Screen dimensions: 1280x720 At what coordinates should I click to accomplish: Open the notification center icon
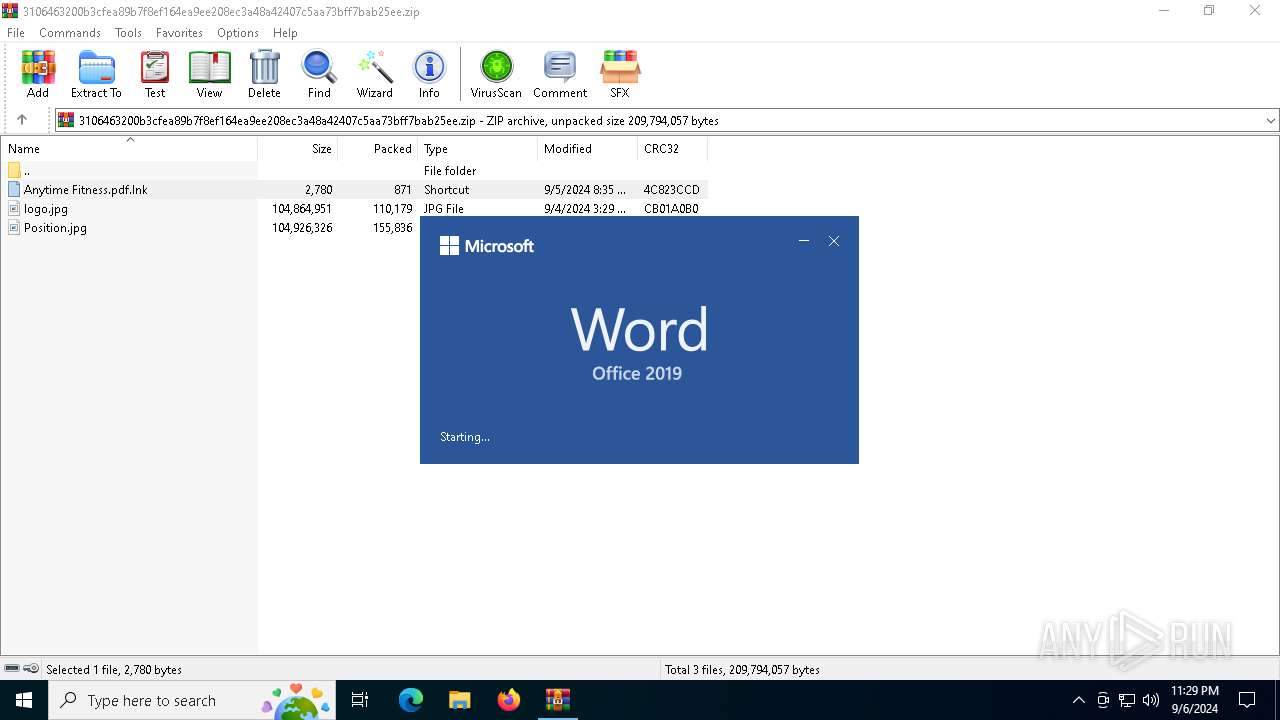1247,700
